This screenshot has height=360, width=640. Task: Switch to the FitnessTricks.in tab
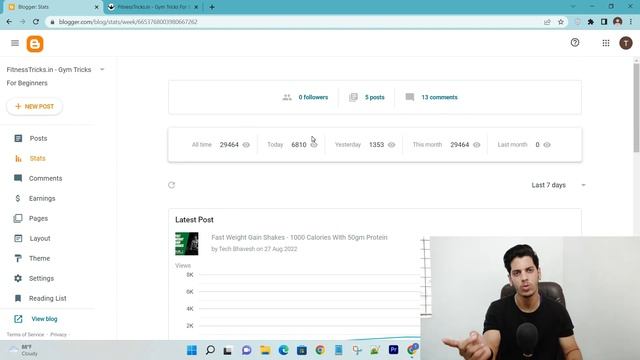pyautogui.click(x=153, y=7)
